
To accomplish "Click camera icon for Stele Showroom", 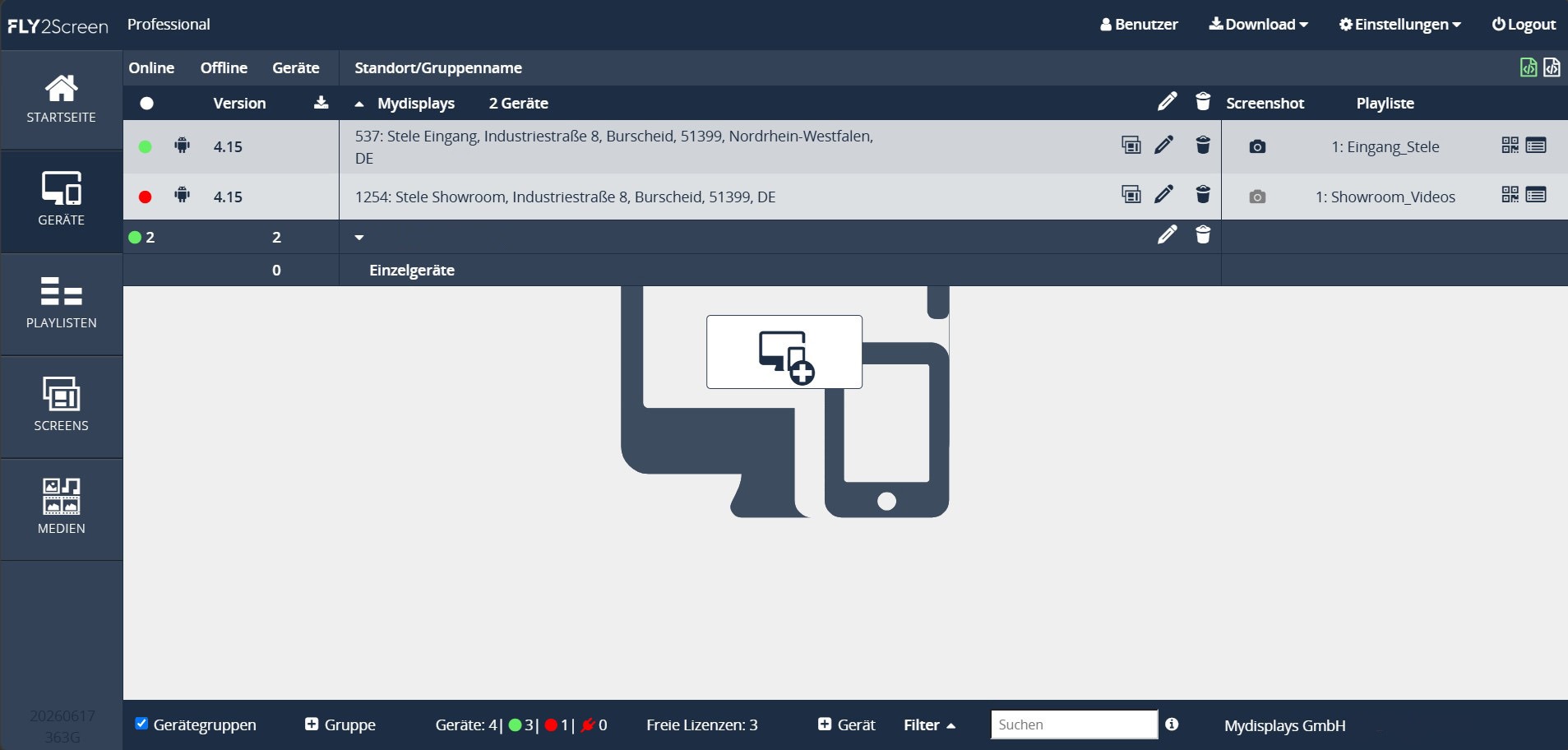I will [1257, 197].
